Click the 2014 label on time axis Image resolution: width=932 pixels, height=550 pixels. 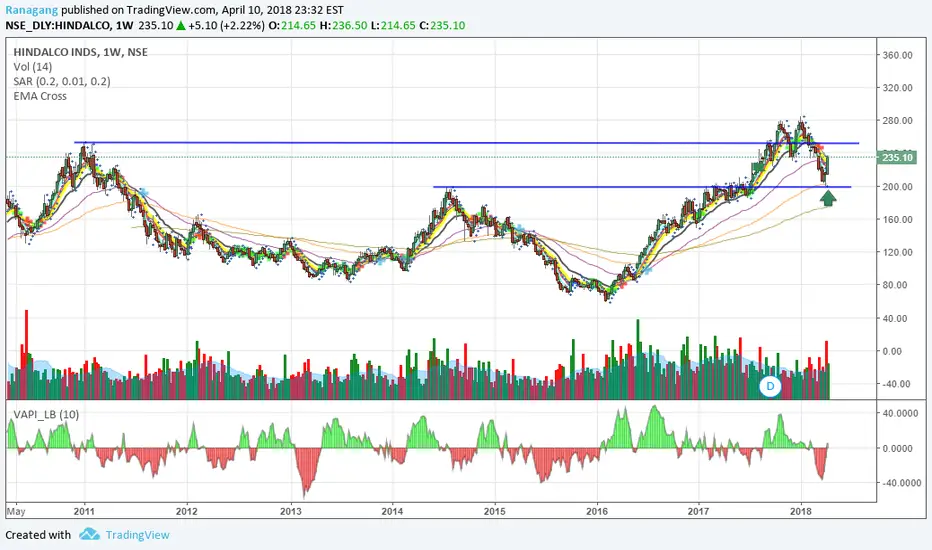click(x=392, y=511)
